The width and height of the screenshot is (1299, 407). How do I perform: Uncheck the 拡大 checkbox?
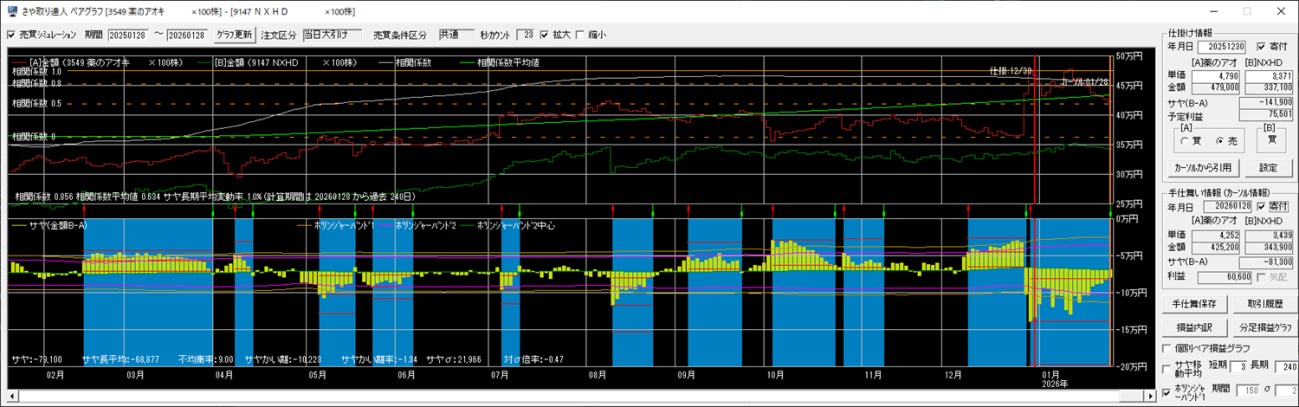click(x=545, y=35)
